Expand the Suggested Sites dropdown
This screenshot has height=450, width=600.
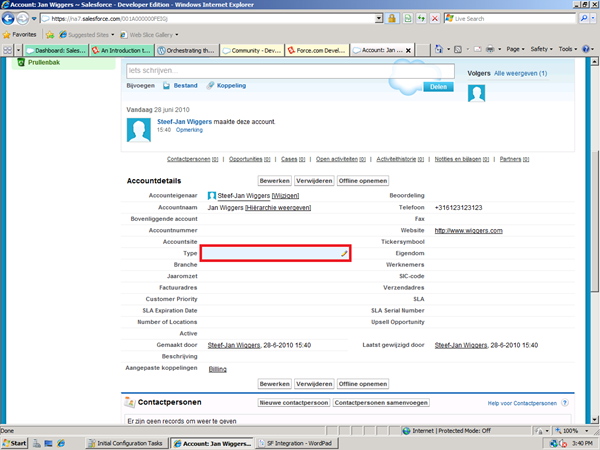point(112,35)
